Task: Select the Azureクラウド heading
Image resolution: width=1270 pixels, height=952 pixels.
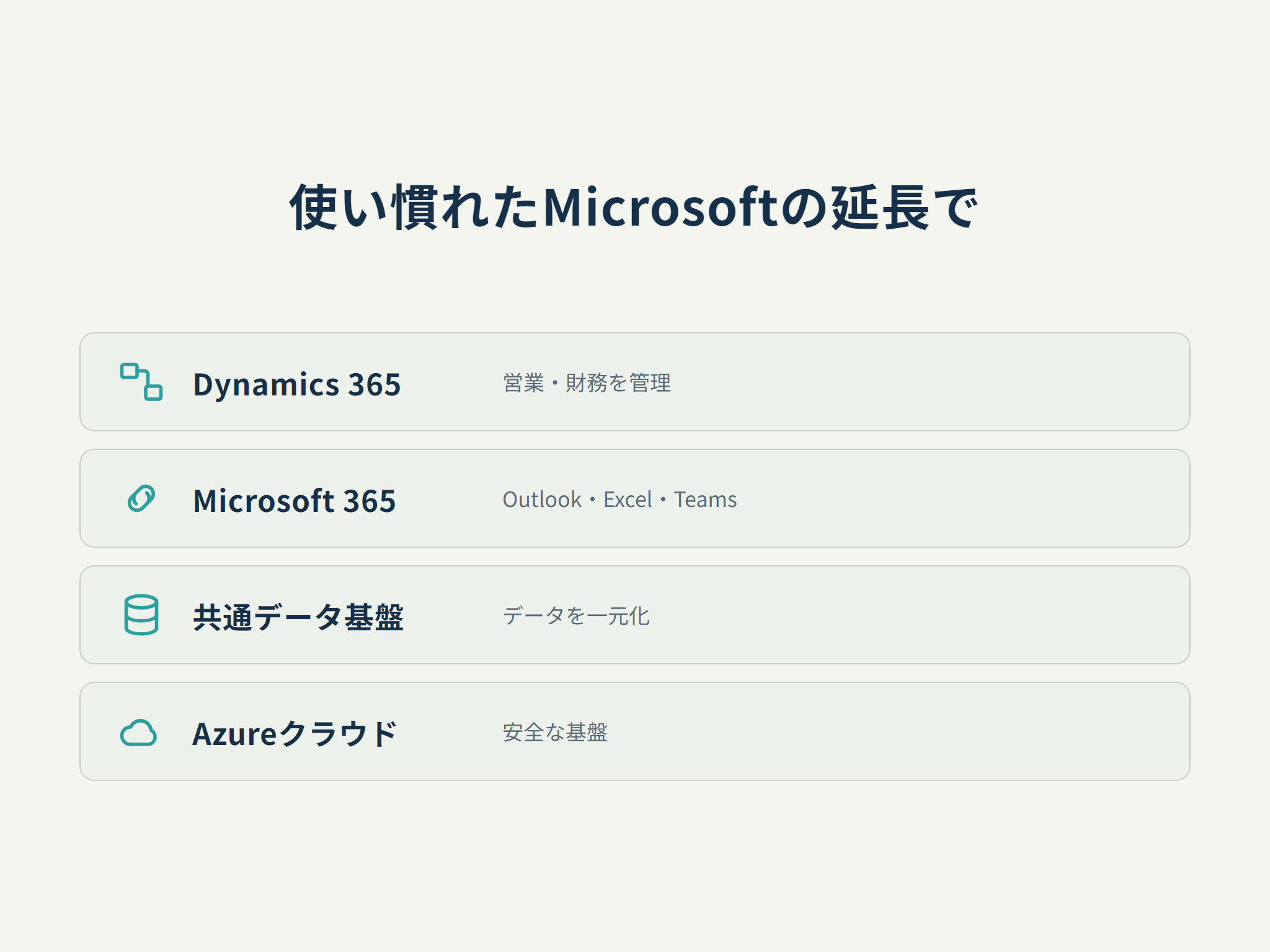Action: (x=295, y=734)
